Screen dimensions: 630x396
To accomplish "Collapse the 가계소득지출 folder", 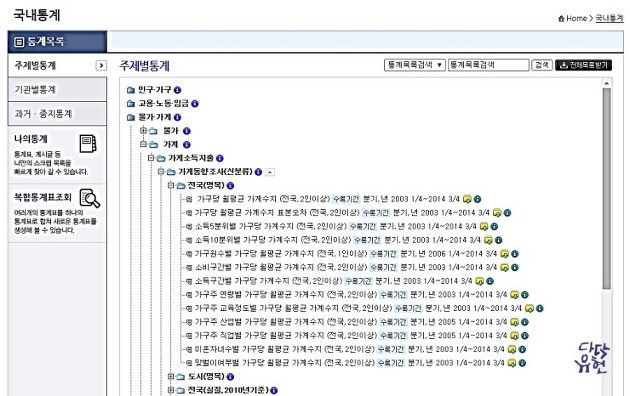I will (151, 158).
